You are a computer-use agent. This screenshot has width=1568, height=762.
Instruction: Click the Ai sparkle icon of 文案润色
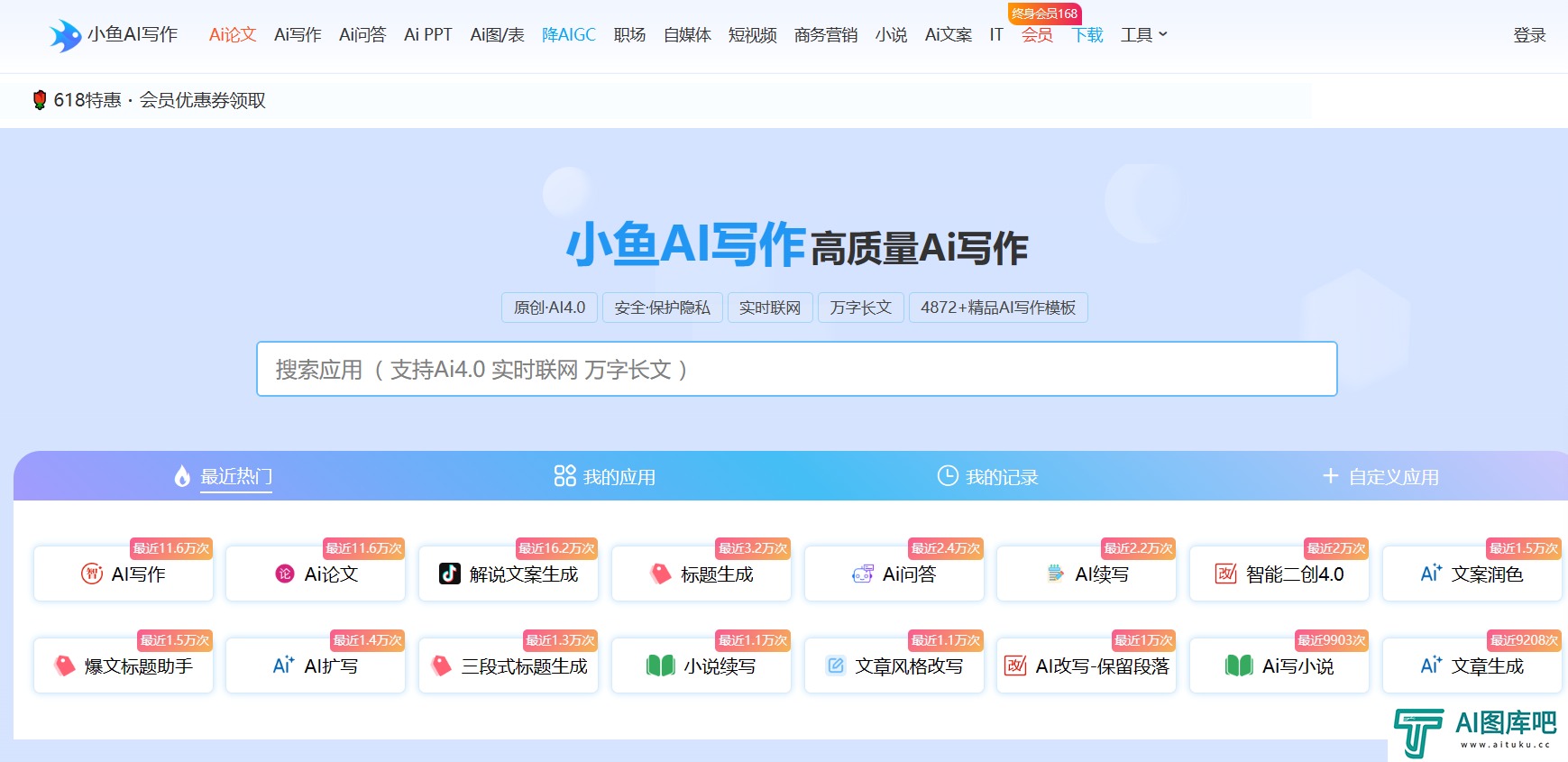(x=1432, y=573)
